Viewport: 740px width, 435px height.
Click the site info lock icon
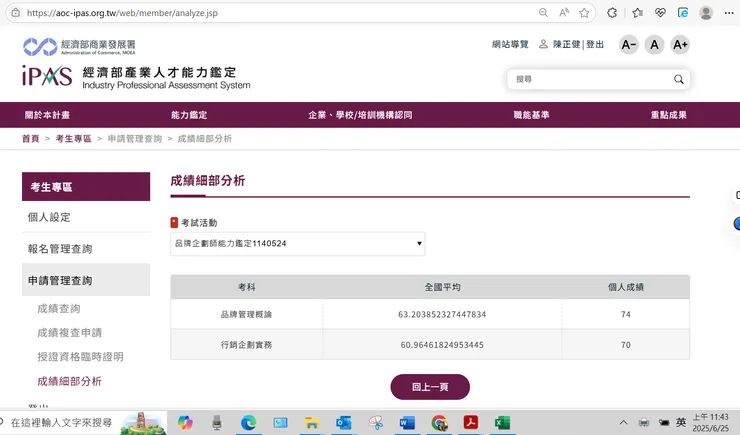click(16, 13)
